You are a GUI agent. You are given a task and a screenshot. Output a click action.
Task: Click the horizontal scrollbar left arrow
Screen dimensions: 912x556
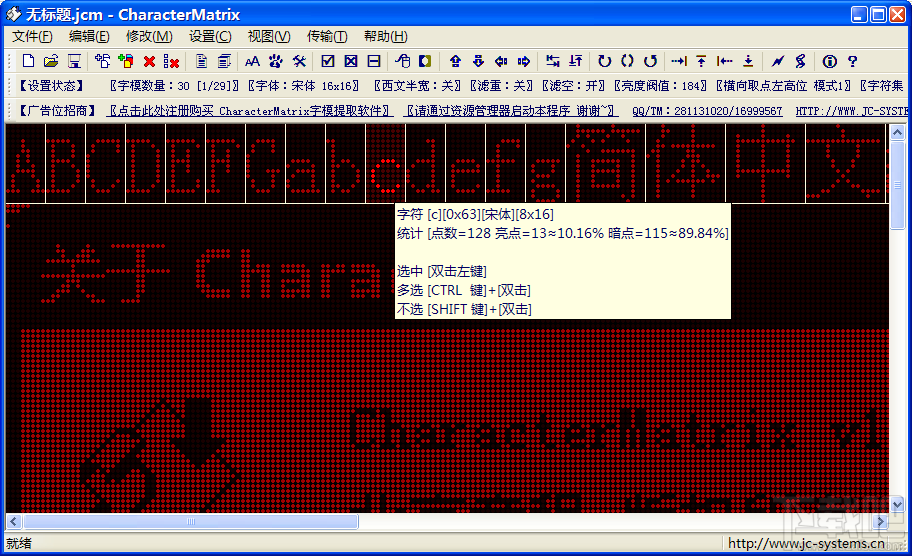pos(14,521)
